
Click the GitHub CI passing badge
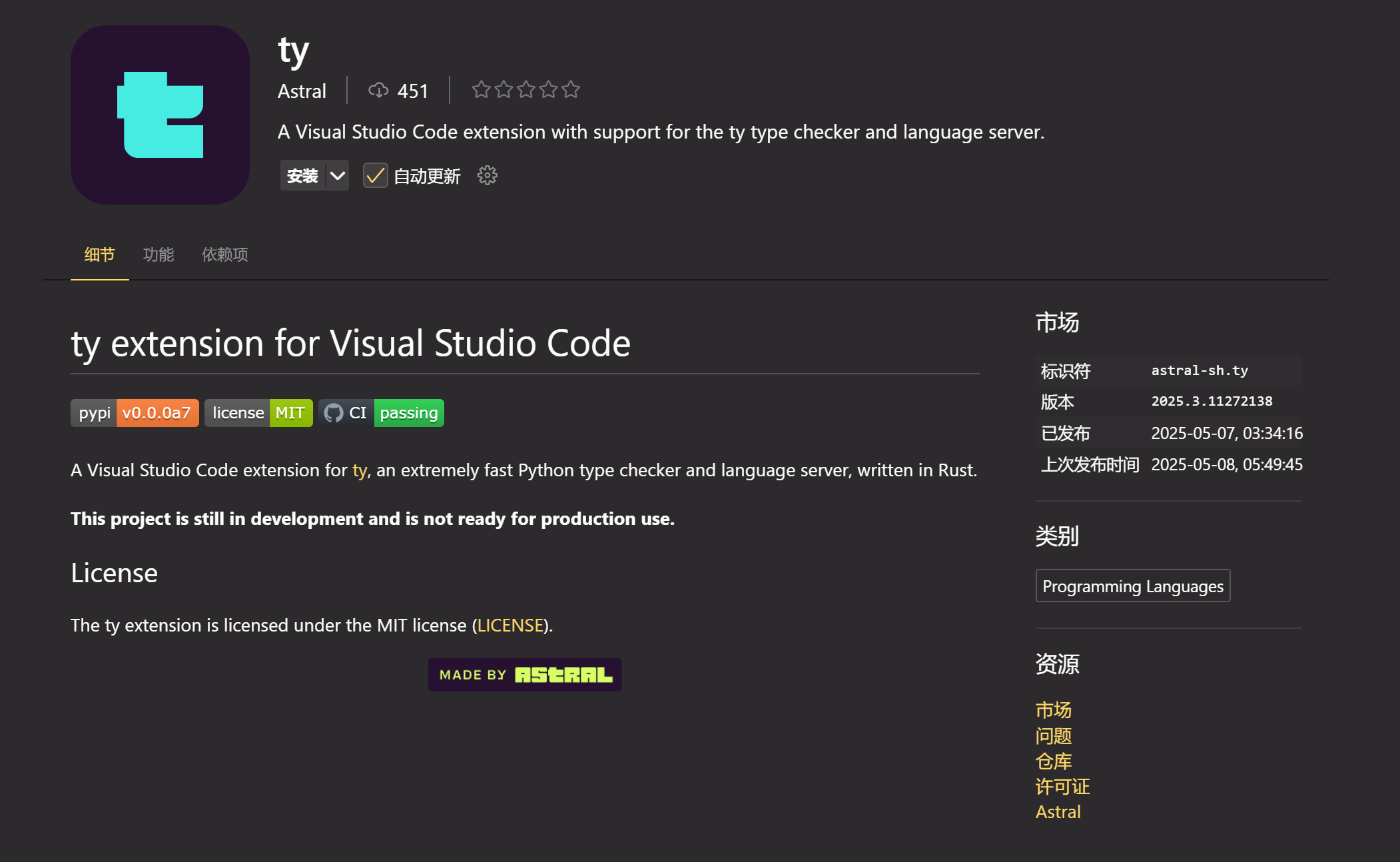click(x=381, y=413)
